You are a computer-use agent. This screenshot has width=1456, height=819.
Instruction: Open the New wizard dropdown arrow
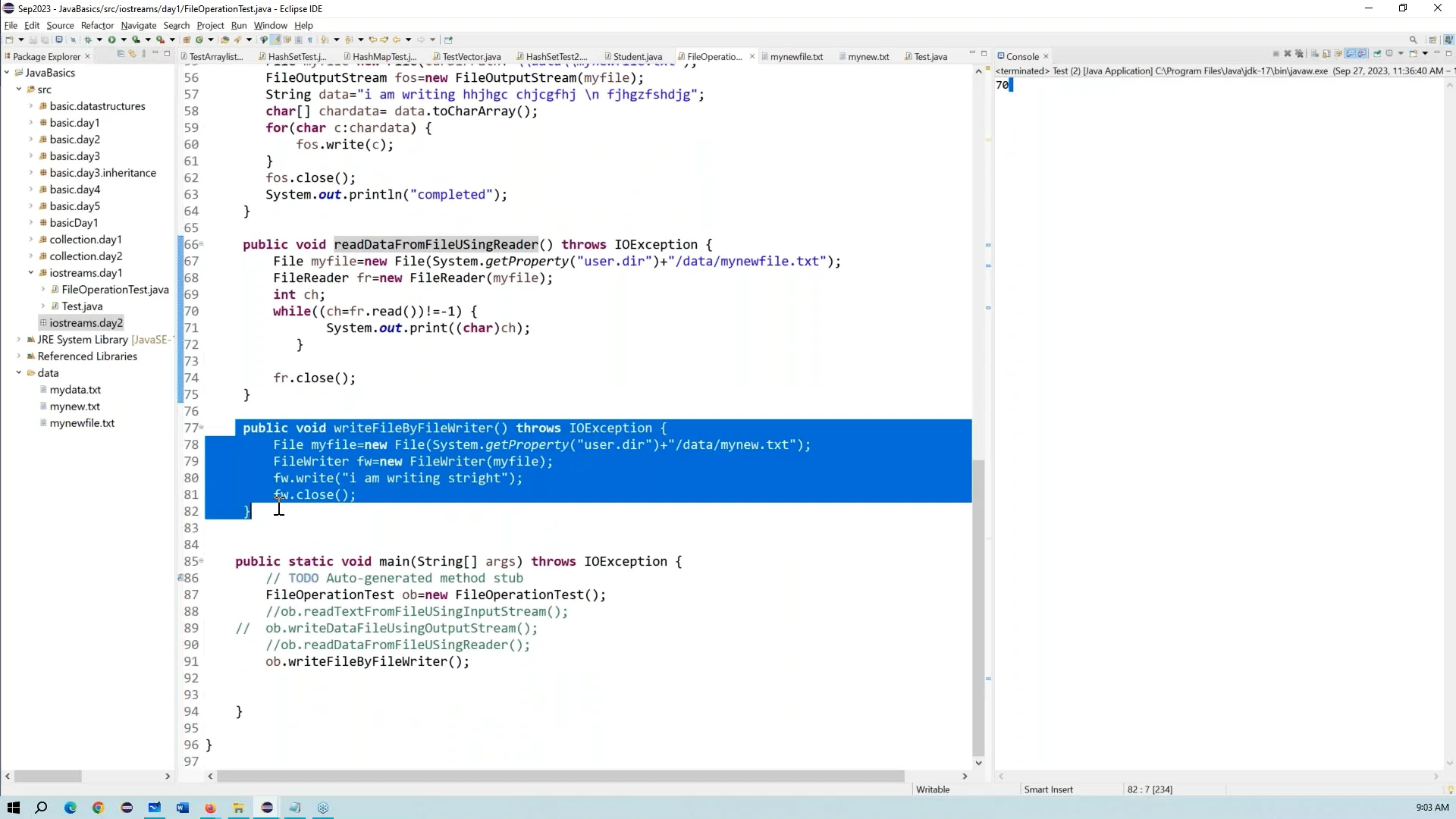tap(20, 39)
